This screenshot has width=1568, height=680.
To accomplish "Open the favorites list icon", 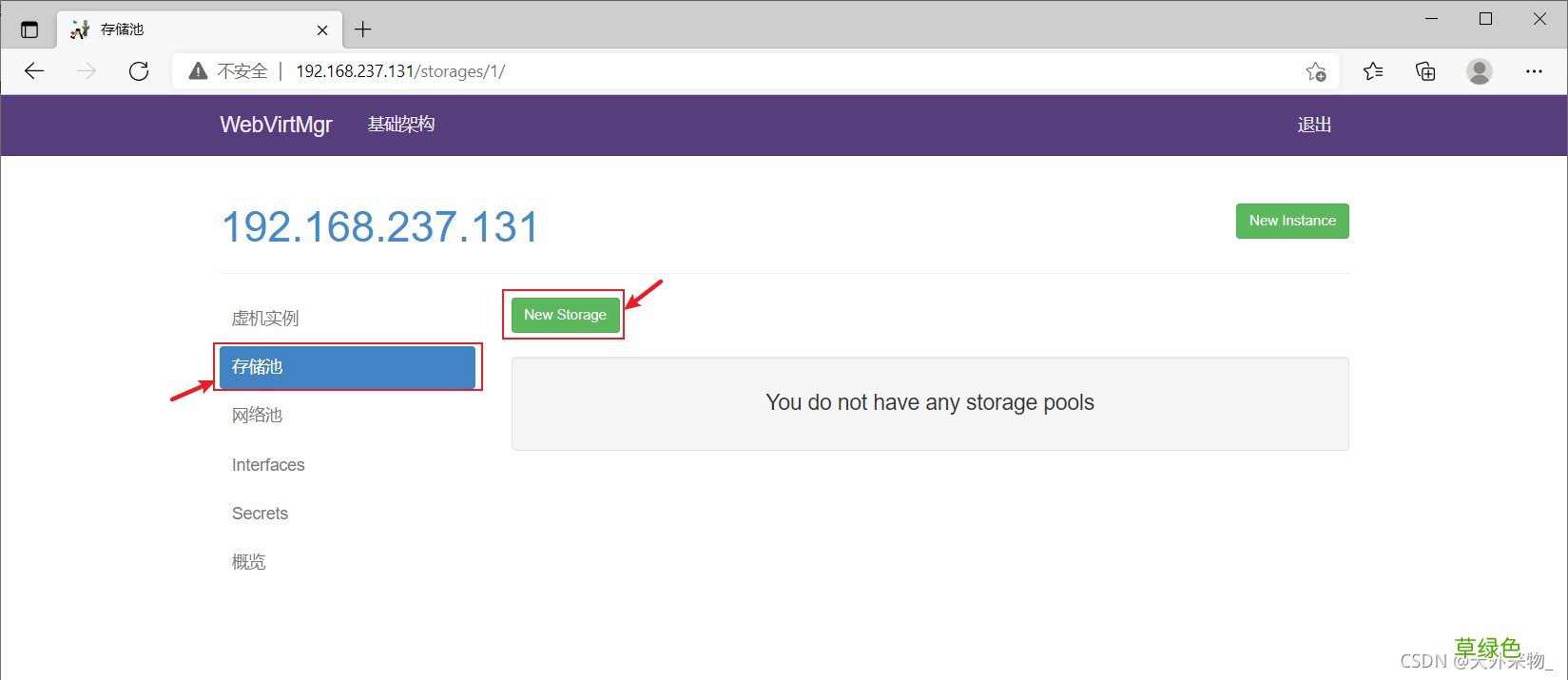I will [x=1373, y=71].
